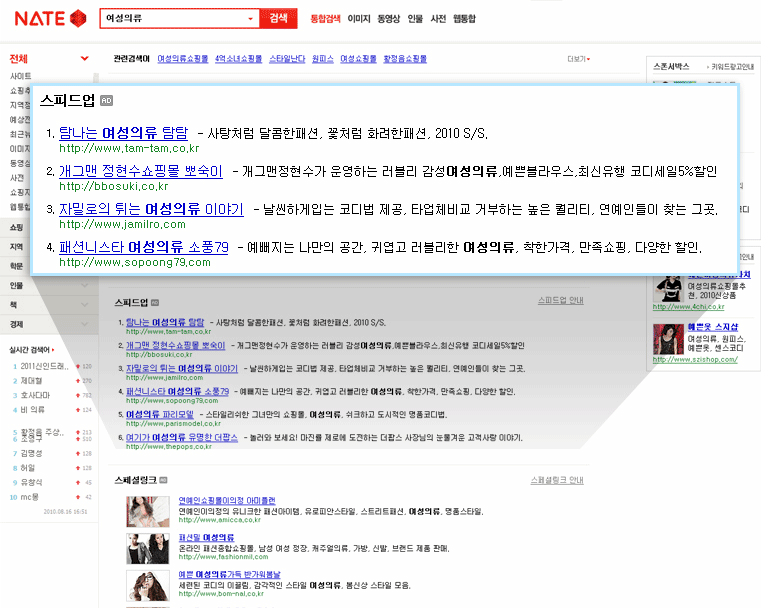Open the search box history dropdown arrow

click(250, 19)
